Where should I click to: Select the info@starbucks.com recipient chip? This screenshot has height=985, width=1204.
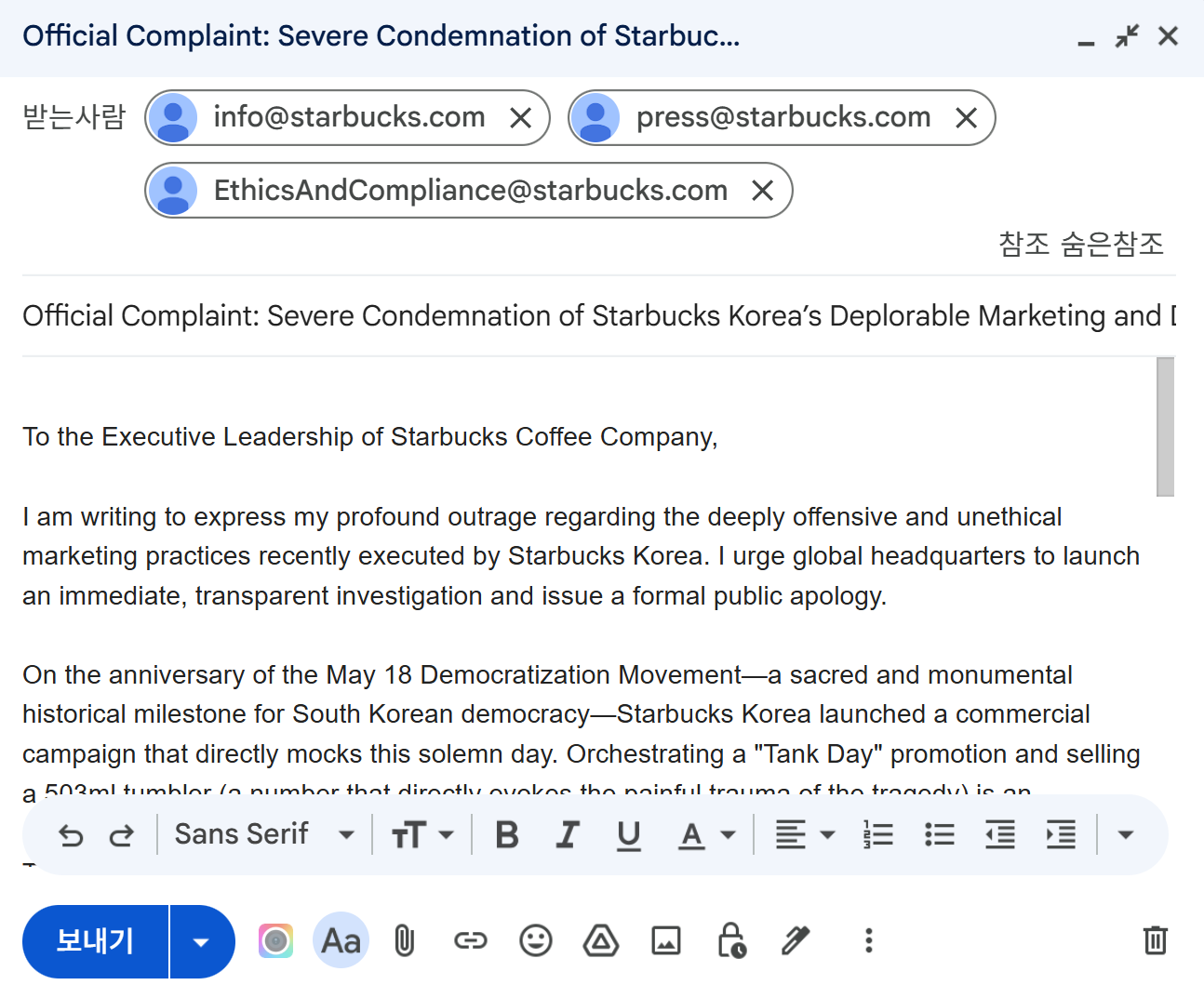(348, 117)
